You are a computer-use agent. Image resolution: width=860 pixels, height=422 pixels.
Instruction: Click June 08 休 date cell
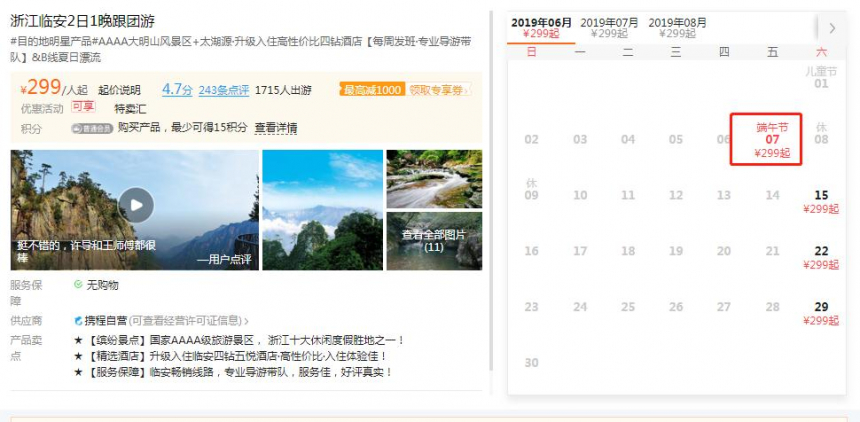(821, 133)
